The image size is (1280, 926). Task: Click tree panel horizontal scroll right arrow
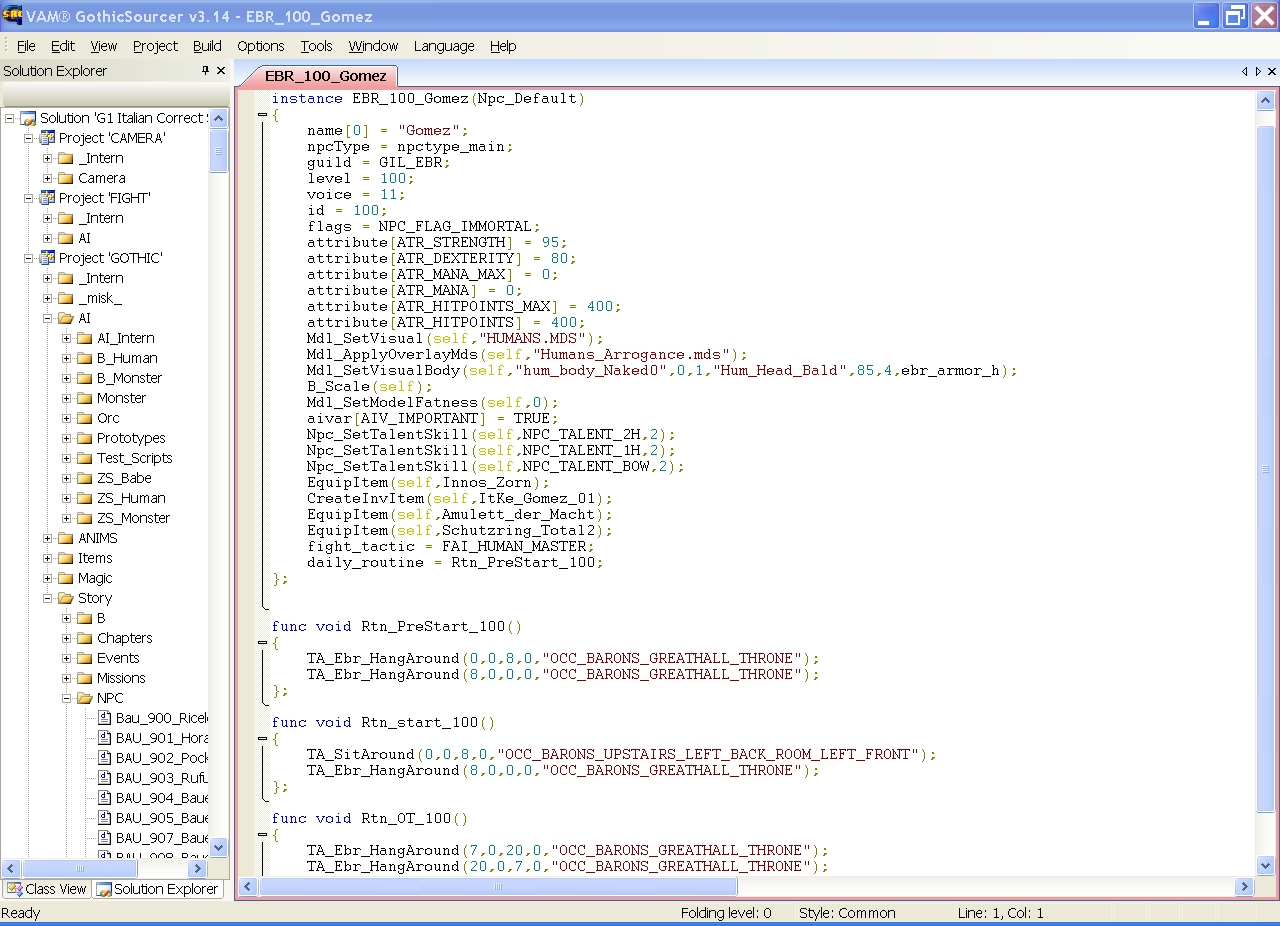pyautogui.click(x=198, y=869)
